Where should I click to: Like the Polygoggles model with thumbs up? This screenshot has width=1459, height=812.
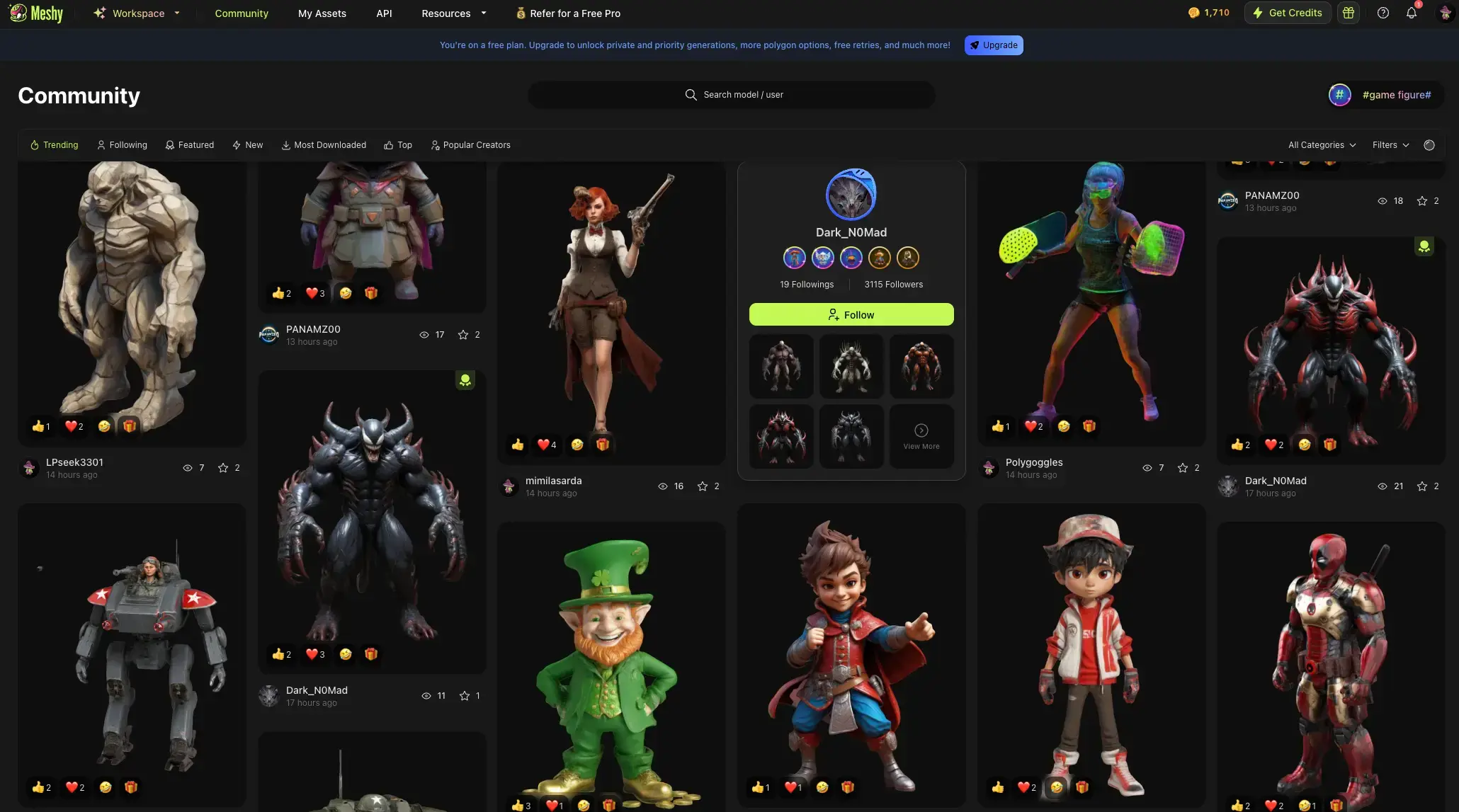coord(997,426)
